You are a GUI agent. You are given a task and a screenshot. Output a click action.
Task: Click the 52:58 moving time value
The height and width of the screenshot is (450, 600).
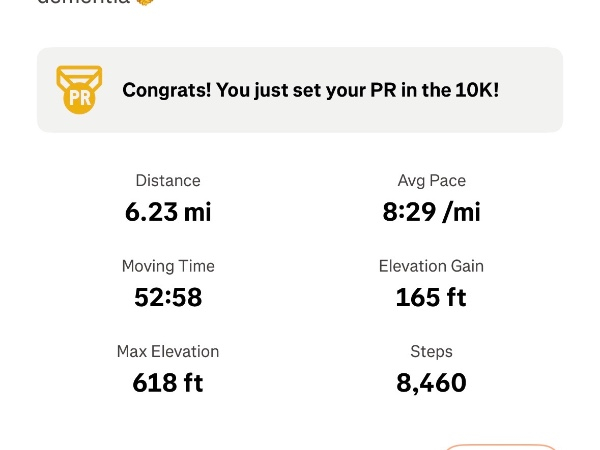click(x=168, y=297)
